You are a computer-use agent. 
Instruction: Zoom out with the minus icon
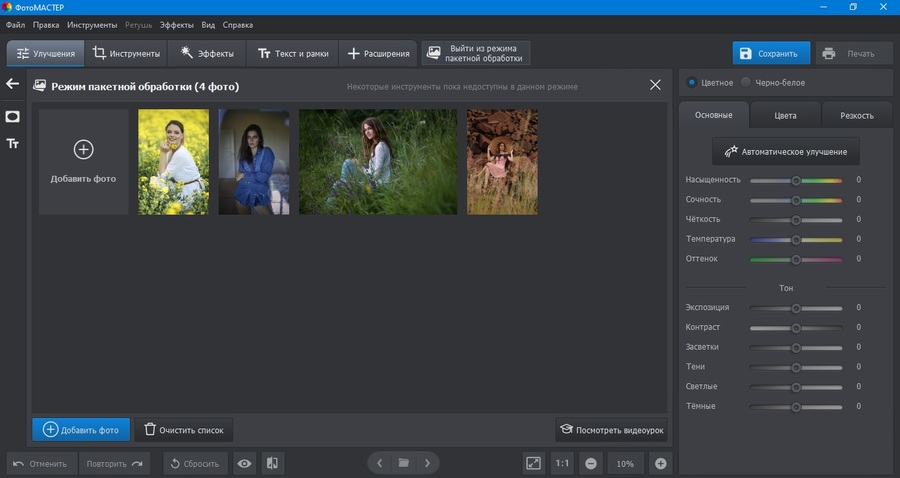[591, 464]
